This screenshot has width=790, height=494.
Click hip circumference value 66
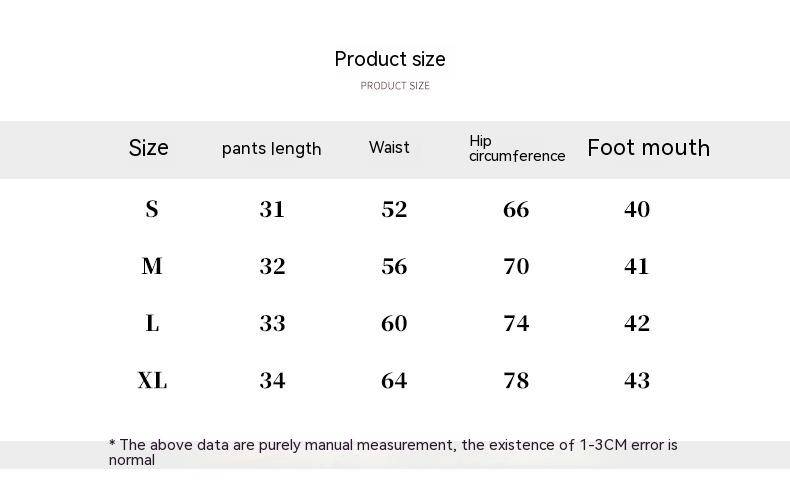[516, 209]
